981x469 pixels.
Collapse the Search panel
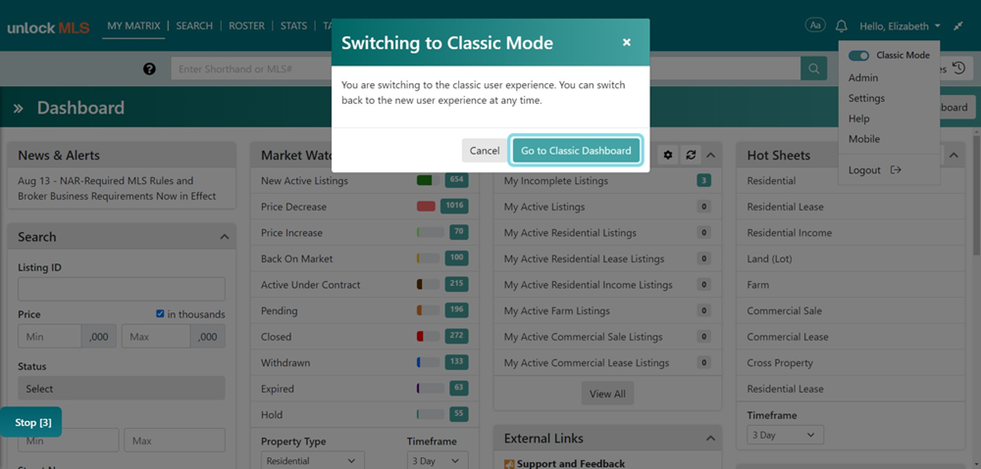pos(224,237)
